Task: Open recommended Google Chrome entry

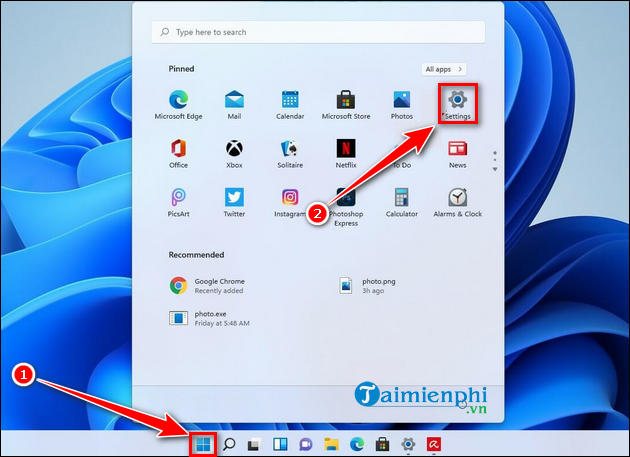Action: pos(207,286)
